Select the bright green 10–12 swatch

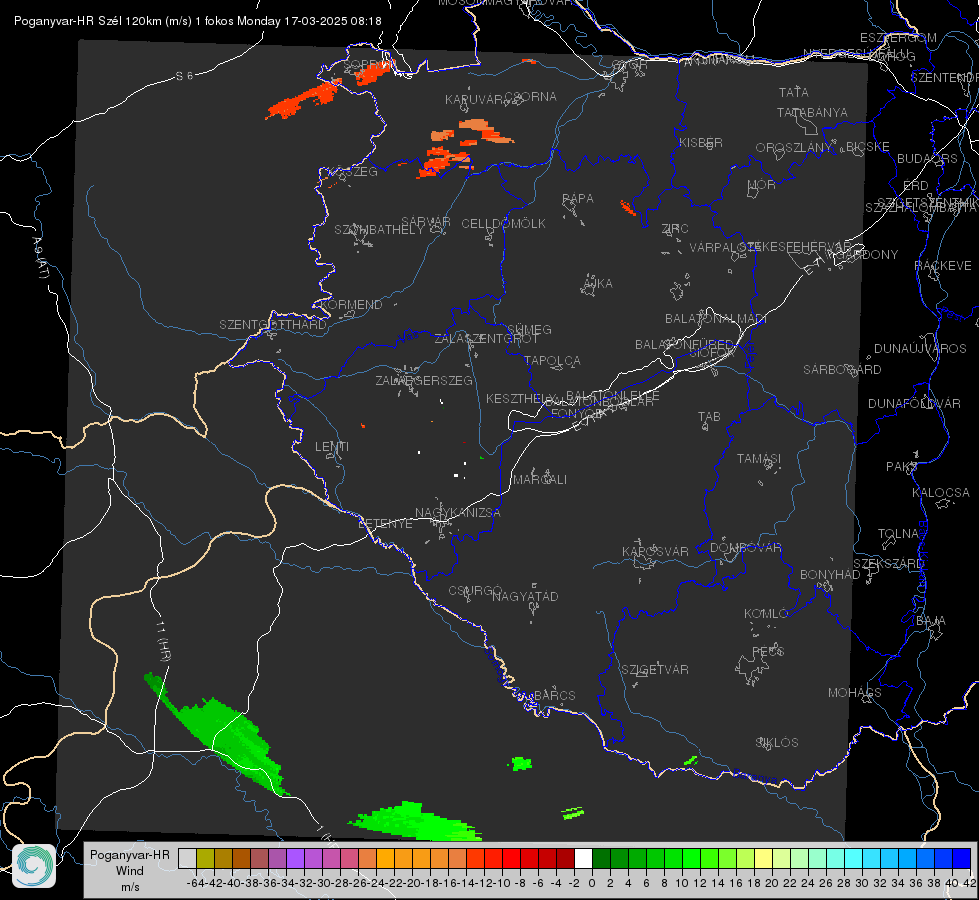(691, 858)
